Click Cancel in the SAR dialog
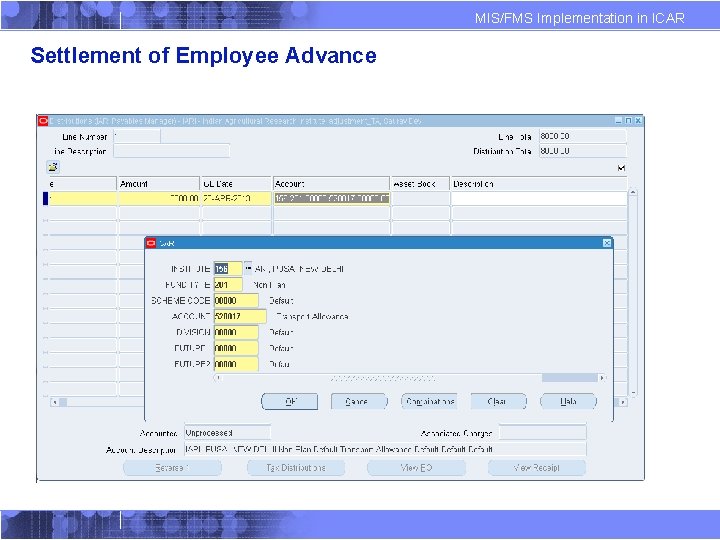The image size is (720, 540). tap(359, 401)
